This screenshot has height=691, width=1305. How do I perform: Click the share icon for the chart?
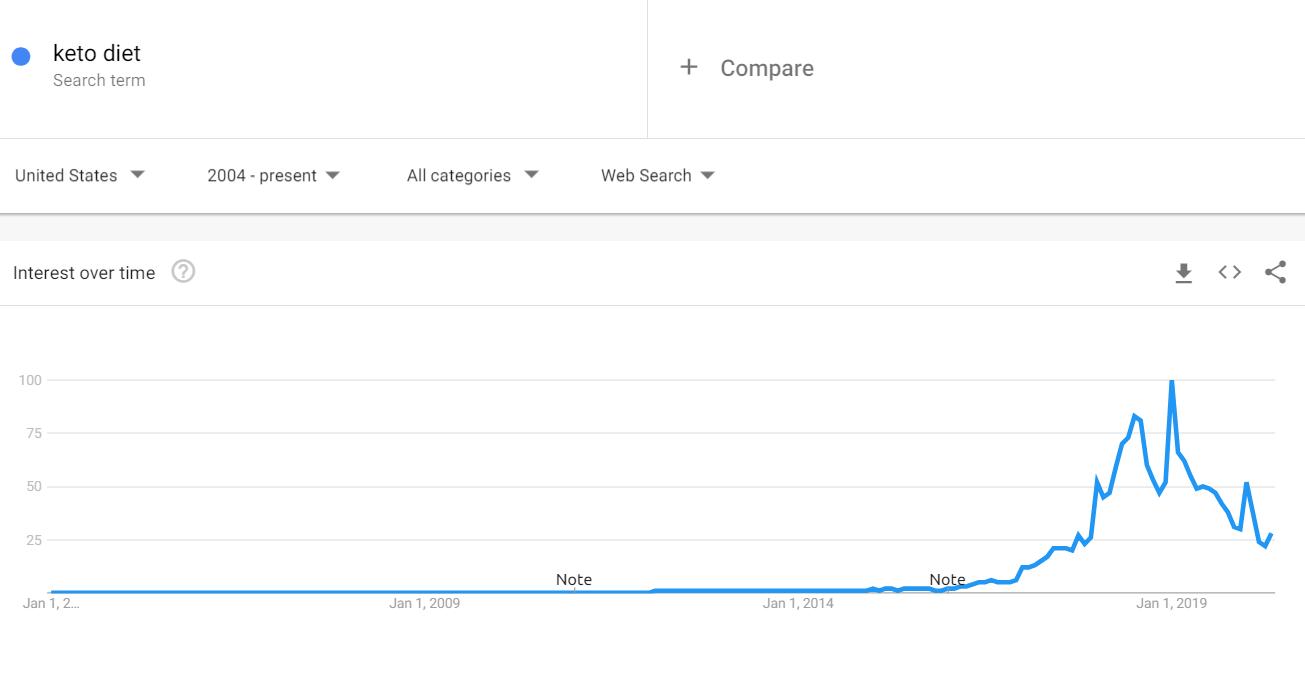coord(1275,272)
